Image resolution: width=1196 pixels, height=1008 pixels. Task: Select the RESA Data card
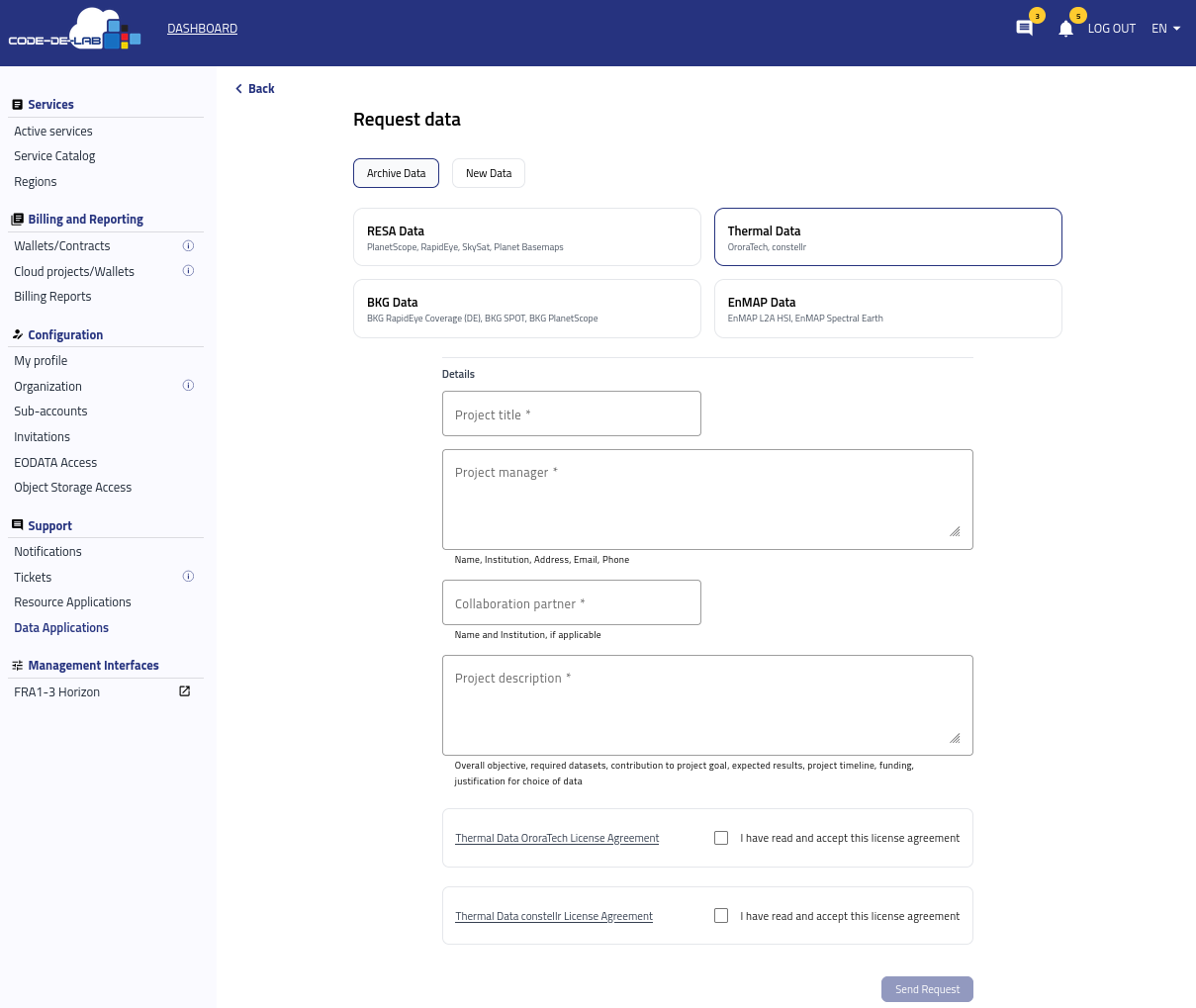[x=527, y=237]
